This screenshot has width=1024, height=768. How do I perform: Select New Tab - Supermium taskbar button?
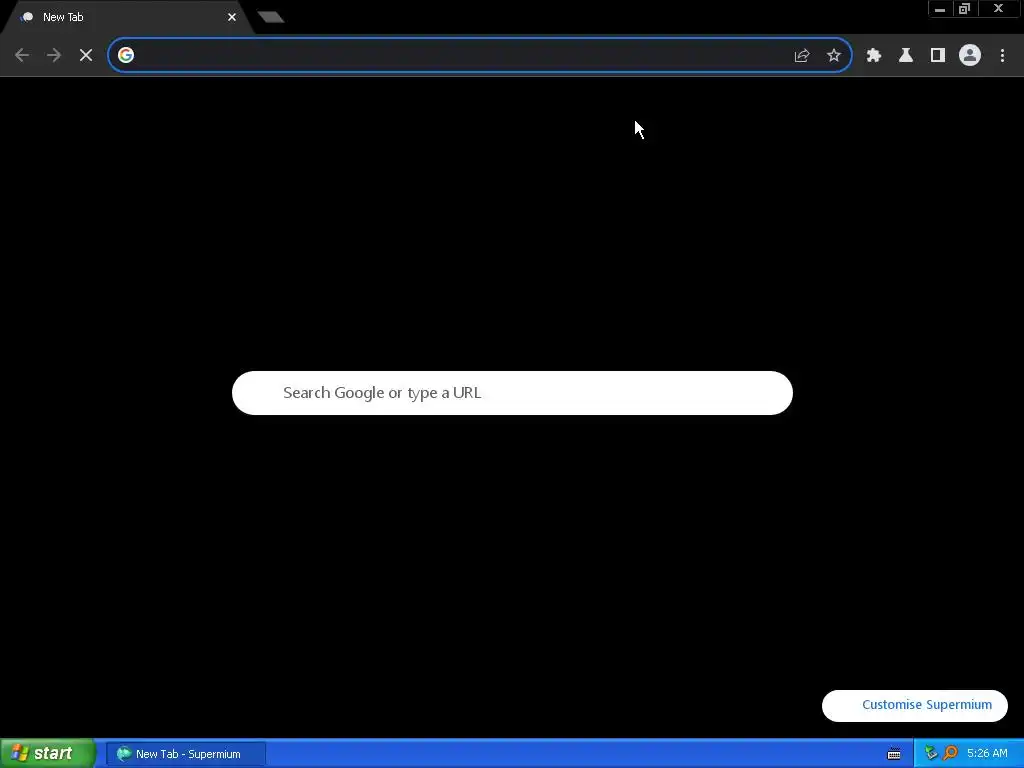186,754
